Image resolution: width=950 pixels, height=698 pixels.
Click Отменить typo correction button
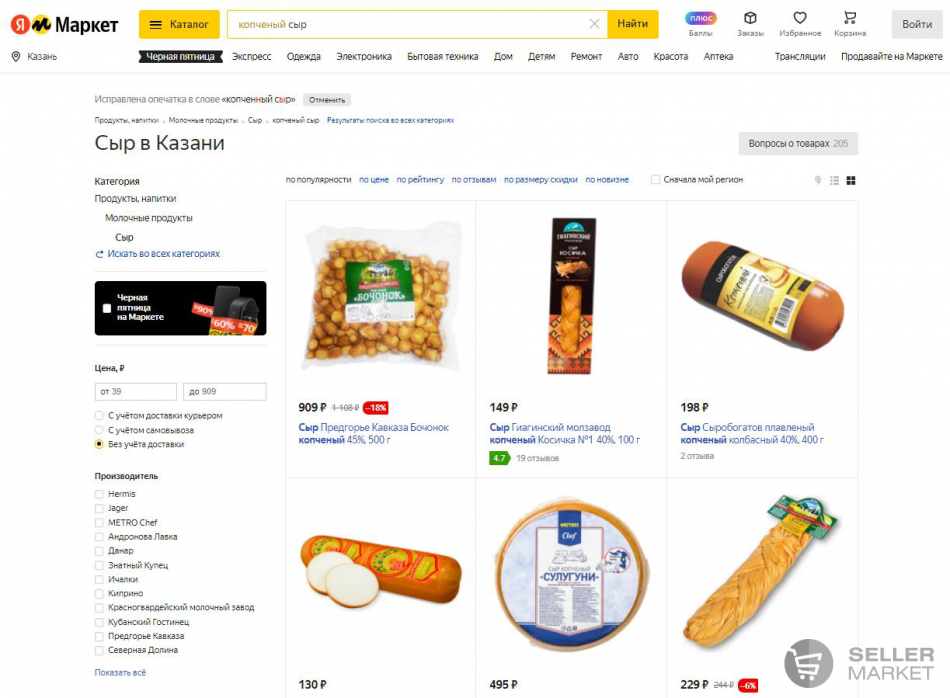pos(327,100)
